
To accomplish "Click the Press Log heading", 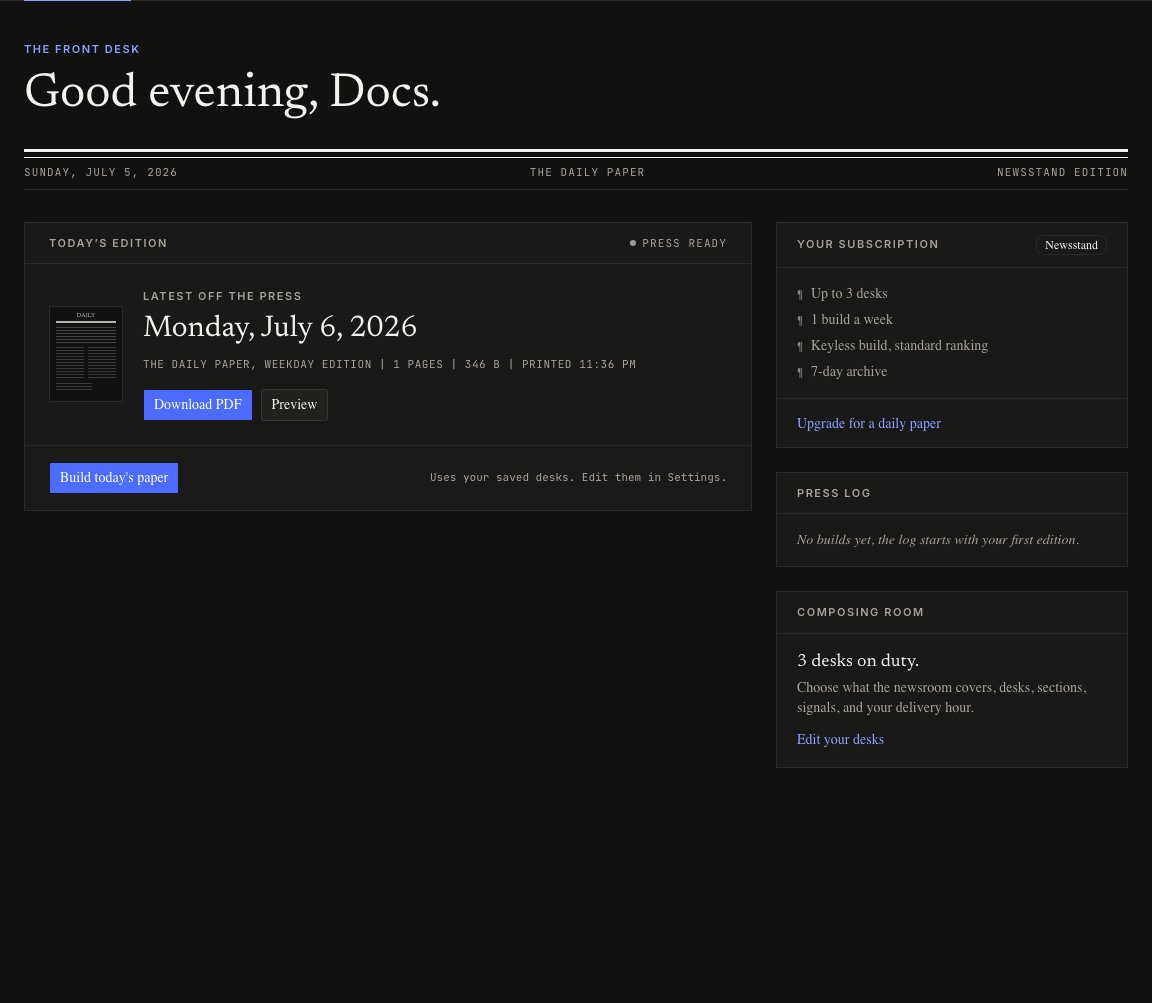I will [x=833, y=493].
